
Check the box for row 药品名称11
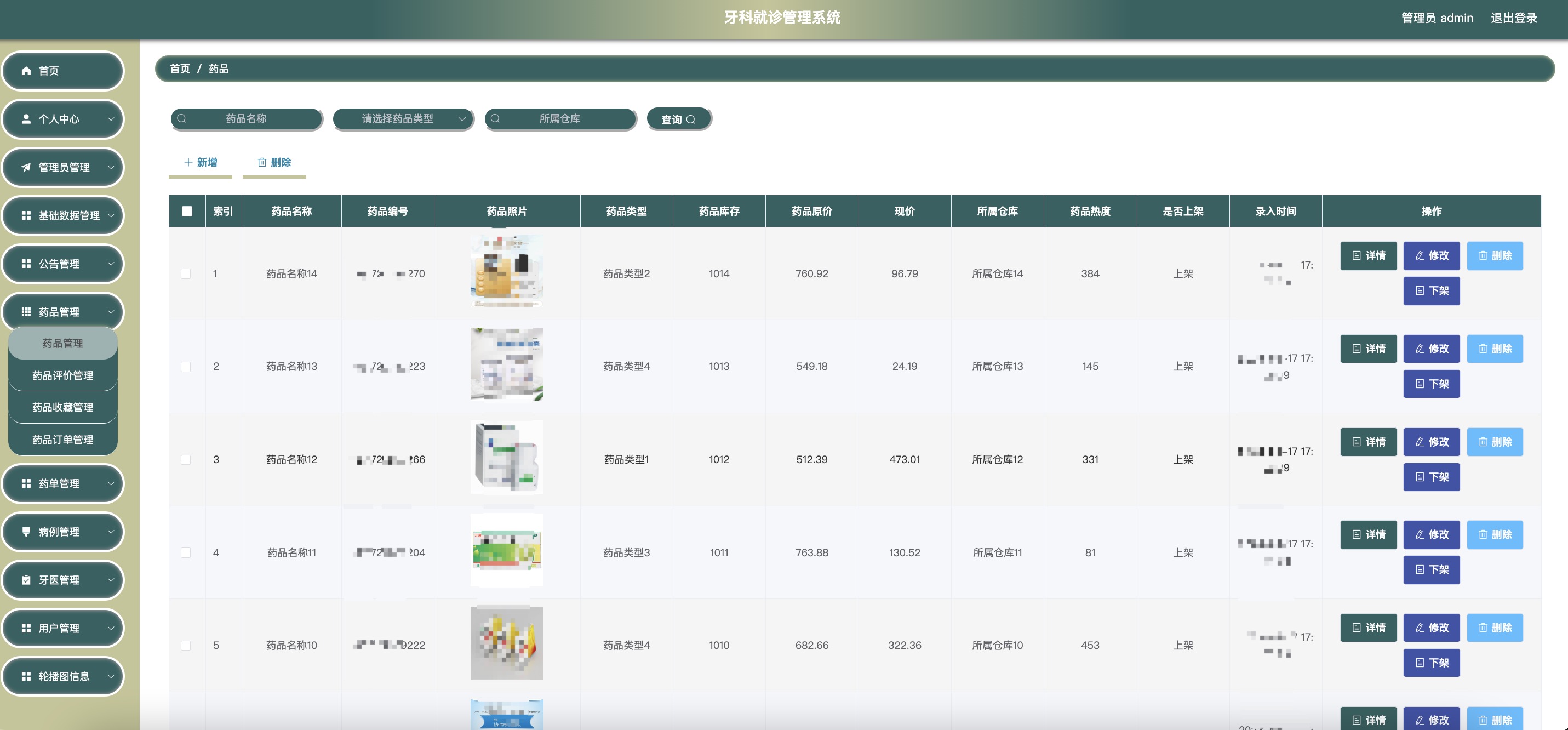pyautogui.click(x=186, y=553)
